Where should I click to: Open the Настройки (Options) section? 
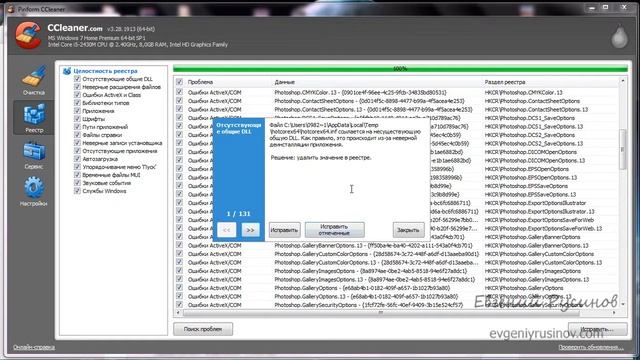[33, 191]
